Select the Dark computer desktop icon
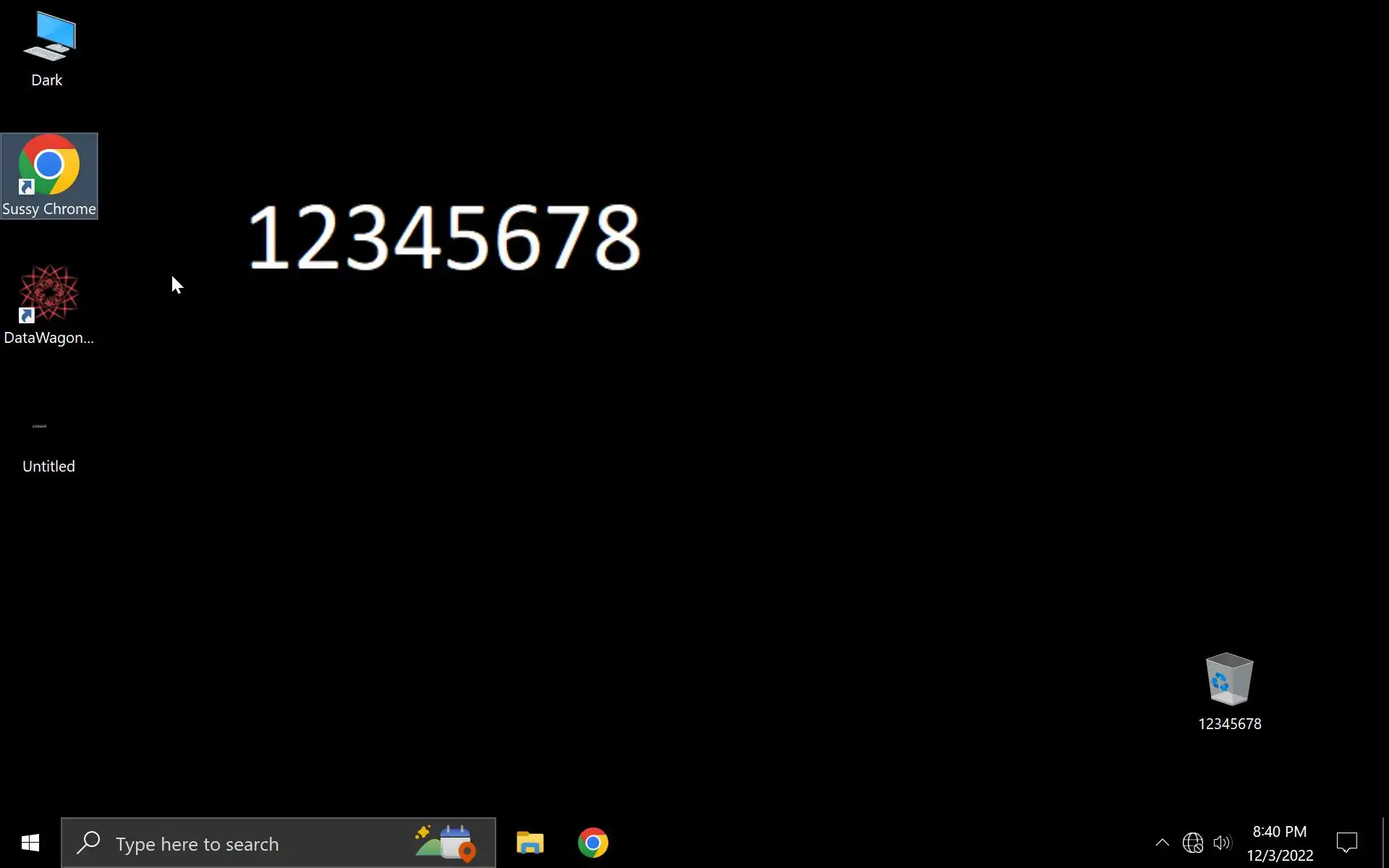1389x868 pixels. (48, 36)
